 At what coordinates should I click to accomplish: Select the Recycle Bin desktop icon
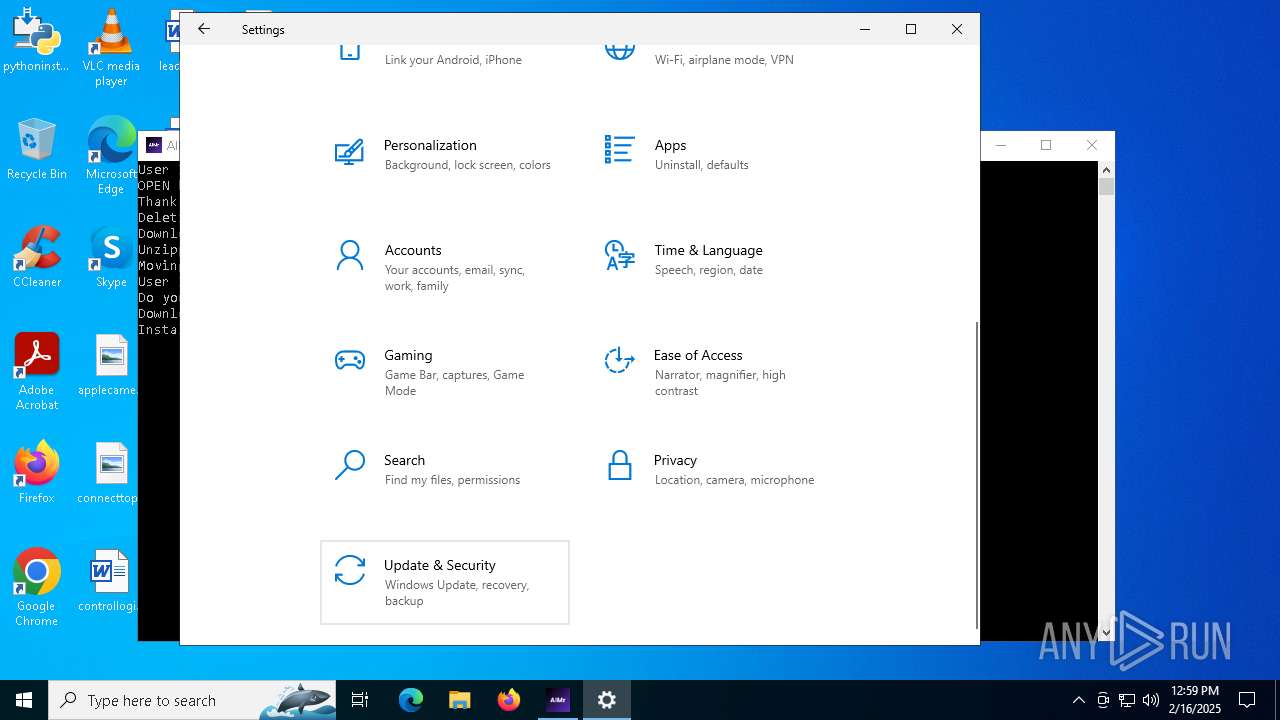pyautogui.click(x=37, y=148)
